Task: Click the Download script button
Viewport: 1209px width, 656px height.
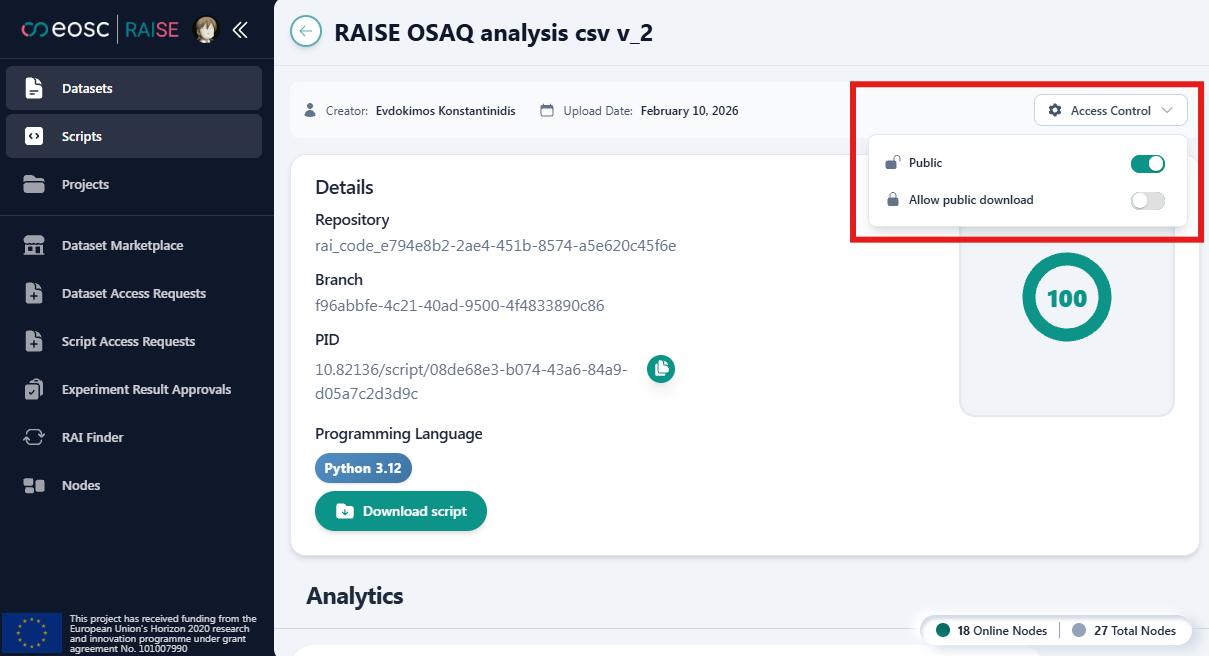Action: tap(400, 511)
